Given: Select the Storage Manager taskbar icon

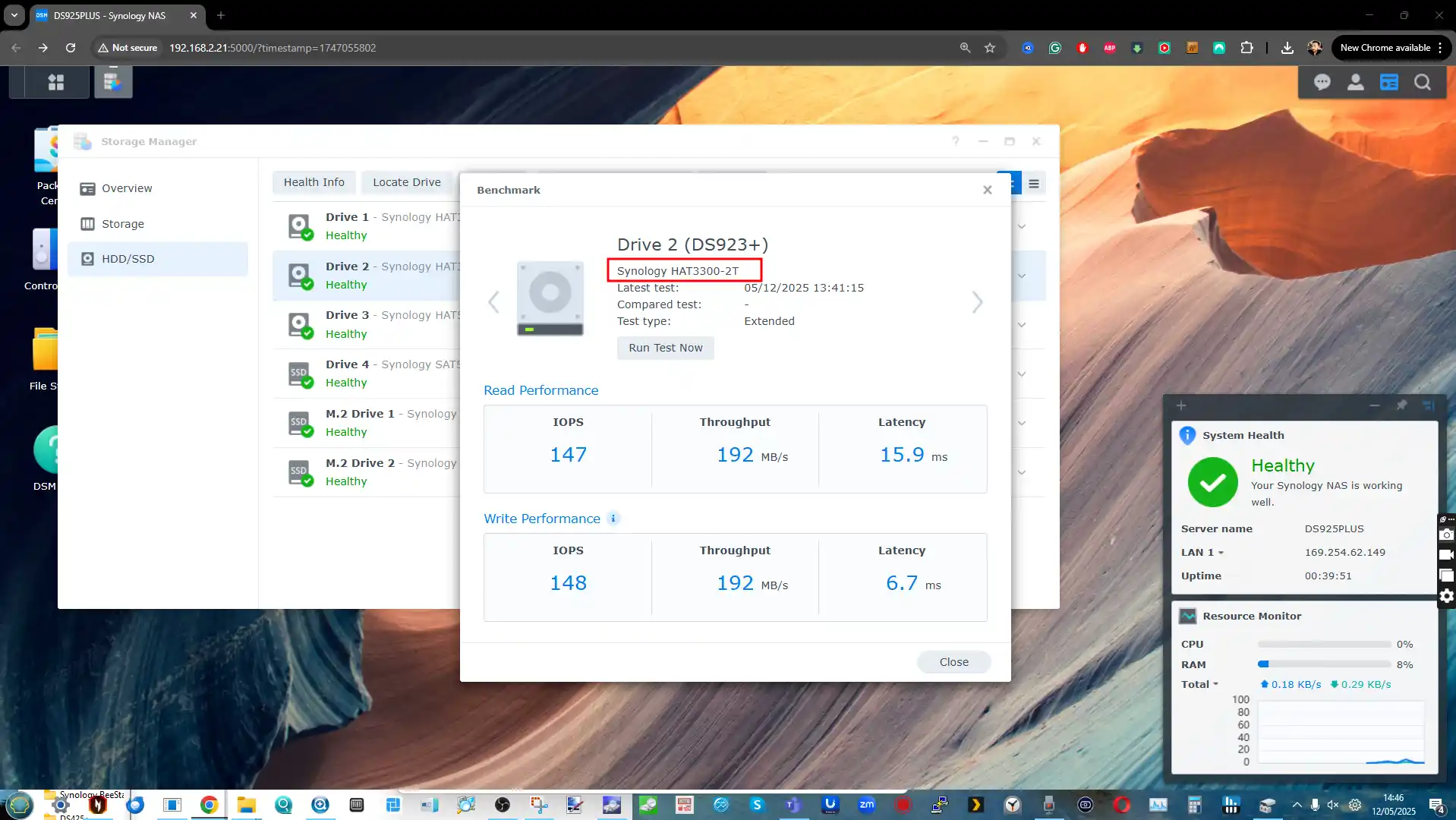Looking at the screenshot, I should point(113,81).
